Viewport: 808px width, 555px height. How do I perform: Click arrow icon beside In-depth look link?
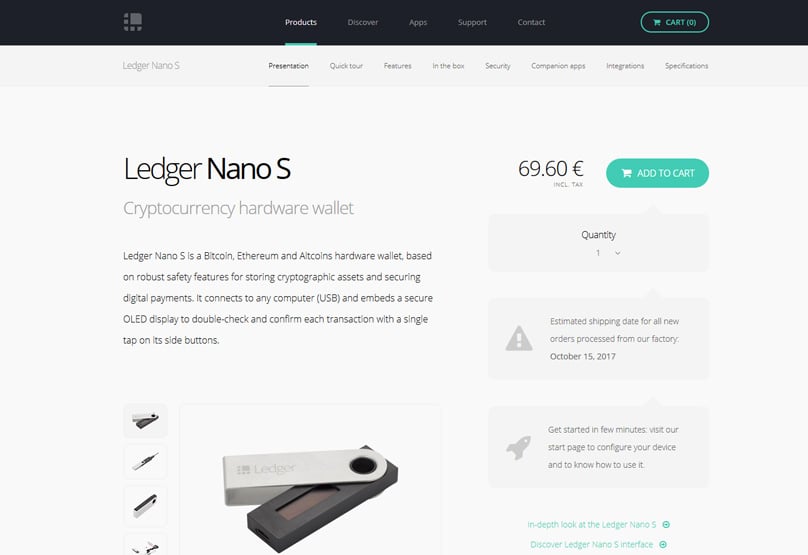click(x=666, y=525)
